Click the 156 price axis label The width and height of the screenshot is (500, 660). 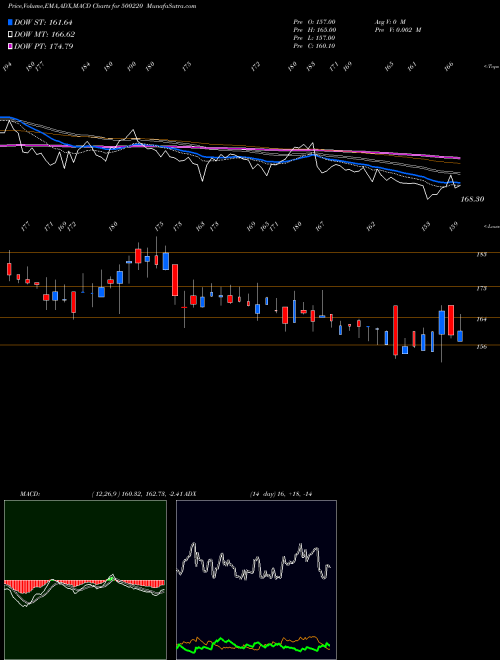pos(482,346)
